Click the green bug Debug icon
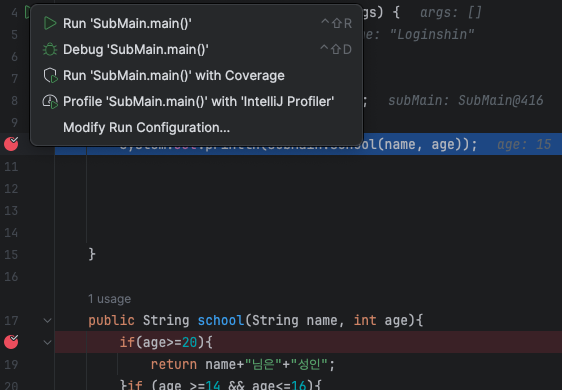 pyautogui.click(x=50, y=49)
